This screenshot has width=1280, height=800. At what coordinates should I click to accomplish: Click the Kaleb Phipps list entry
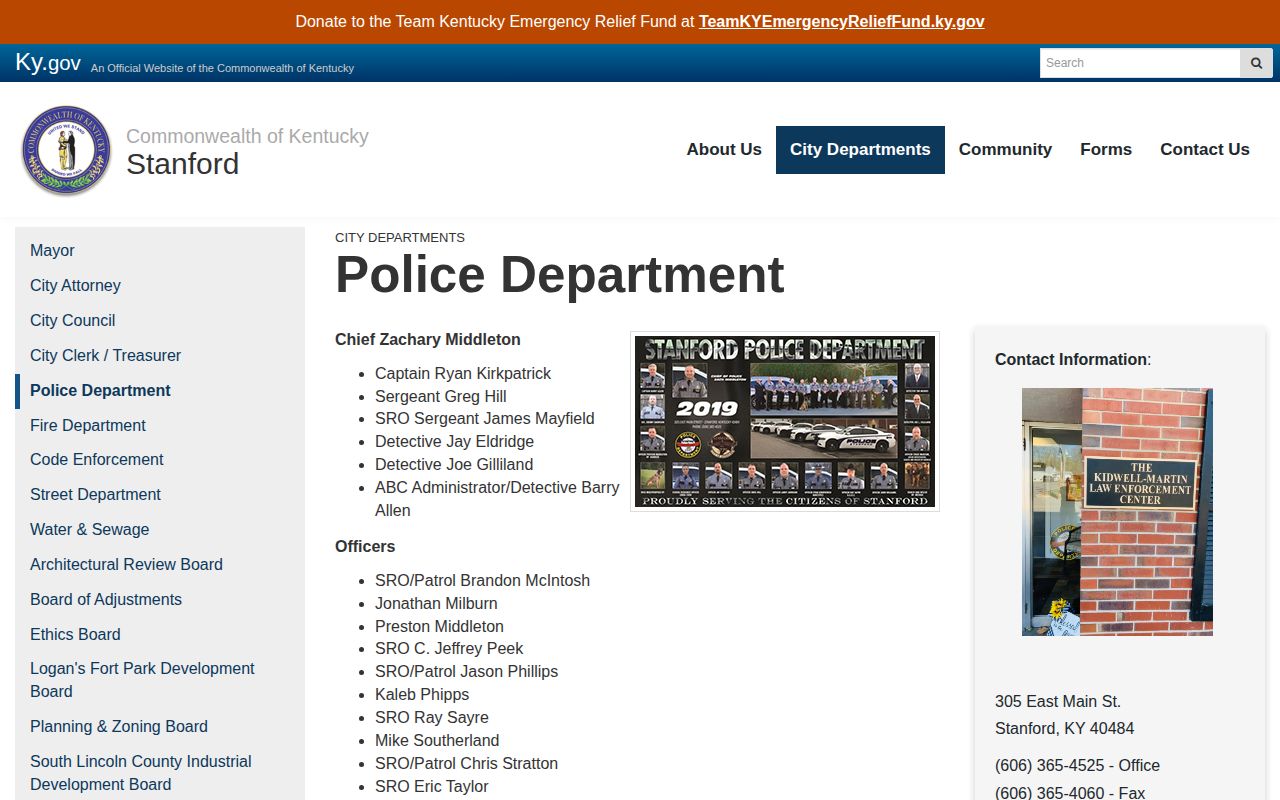click(x=422, y=695)
